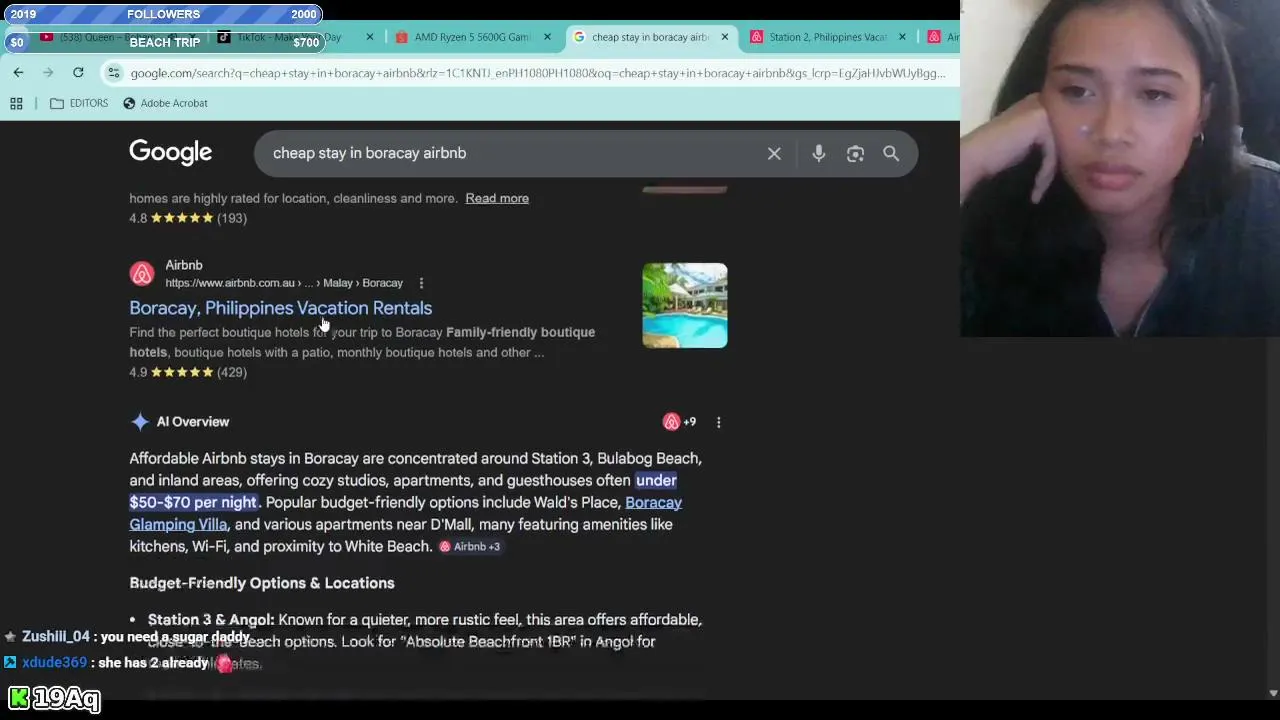
Task: Click the Airbnb tab at far right
Action: point(942,37)
